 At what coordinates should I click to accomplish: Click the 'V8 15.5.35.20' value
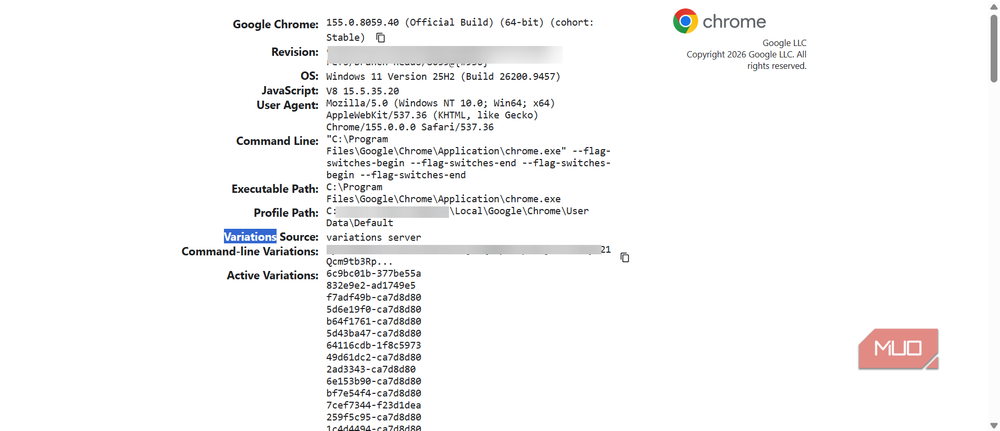click(x=363, y=91)
